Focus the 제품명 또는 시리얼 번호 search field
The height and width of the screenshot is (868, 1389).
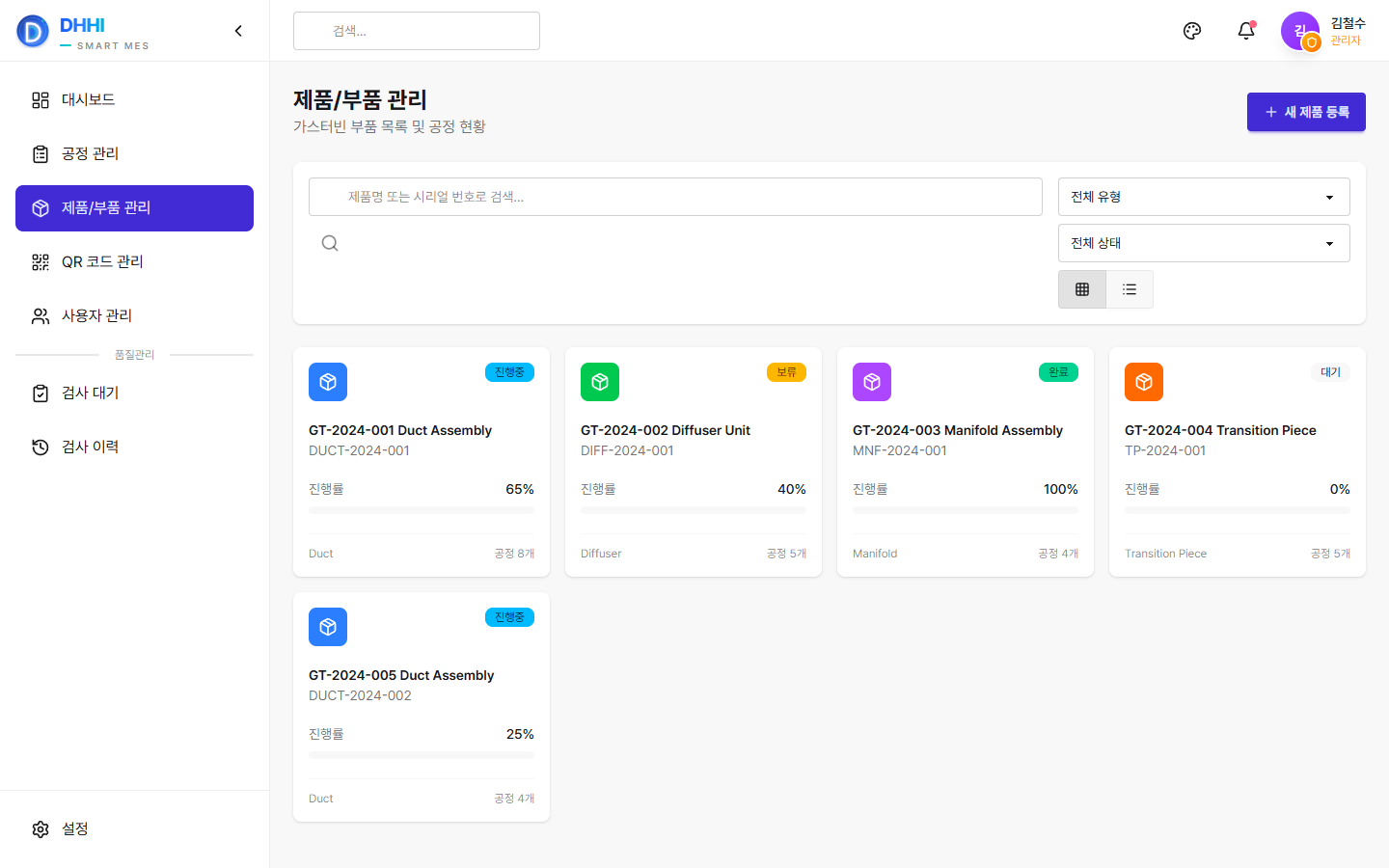[x=675, y=197]
